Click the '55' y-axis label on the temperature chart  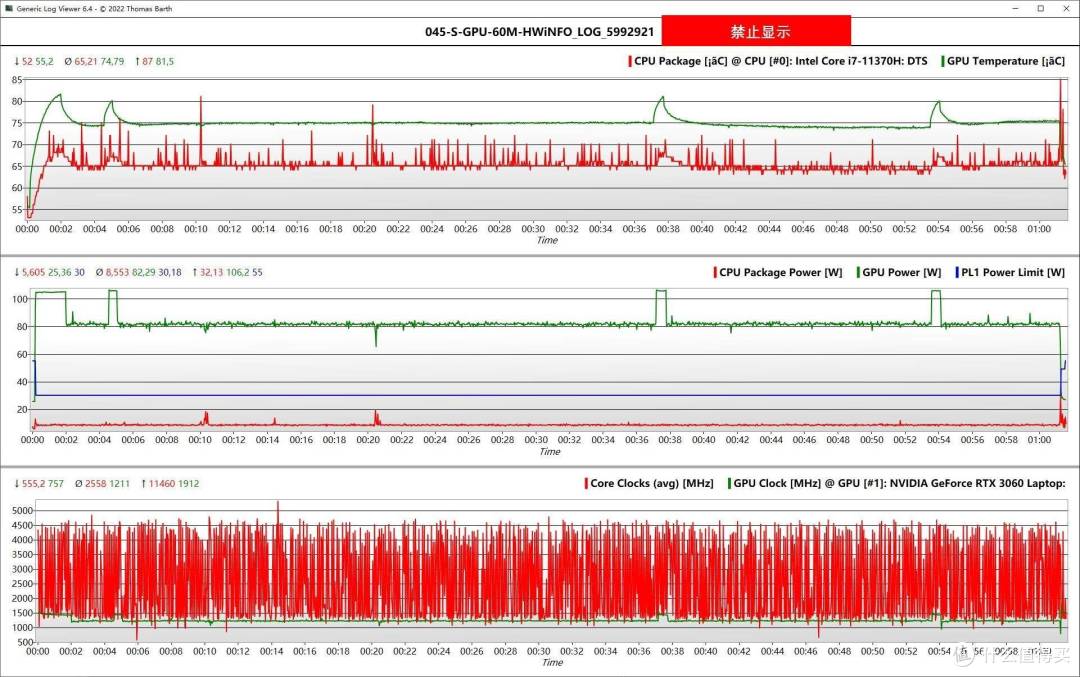pyautogui.click(x=17, y=209)
